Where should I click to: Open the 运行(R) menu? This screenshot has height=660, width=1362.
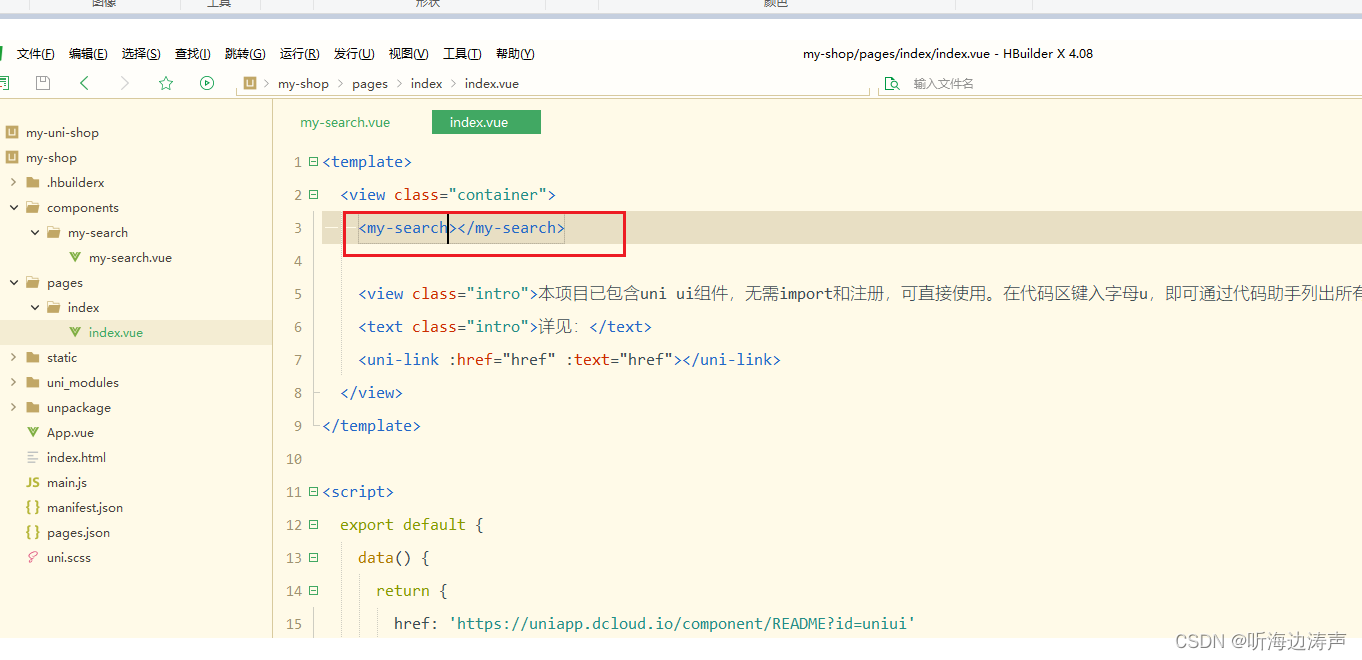click(x=299, y=54)
